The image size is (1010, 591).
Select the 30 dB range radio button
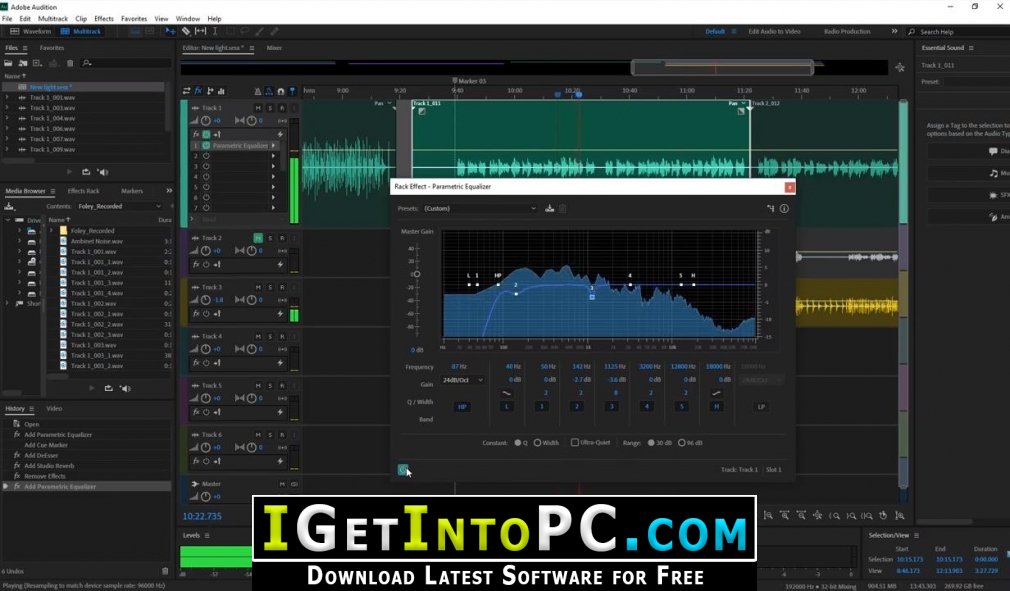coord(651,443)
